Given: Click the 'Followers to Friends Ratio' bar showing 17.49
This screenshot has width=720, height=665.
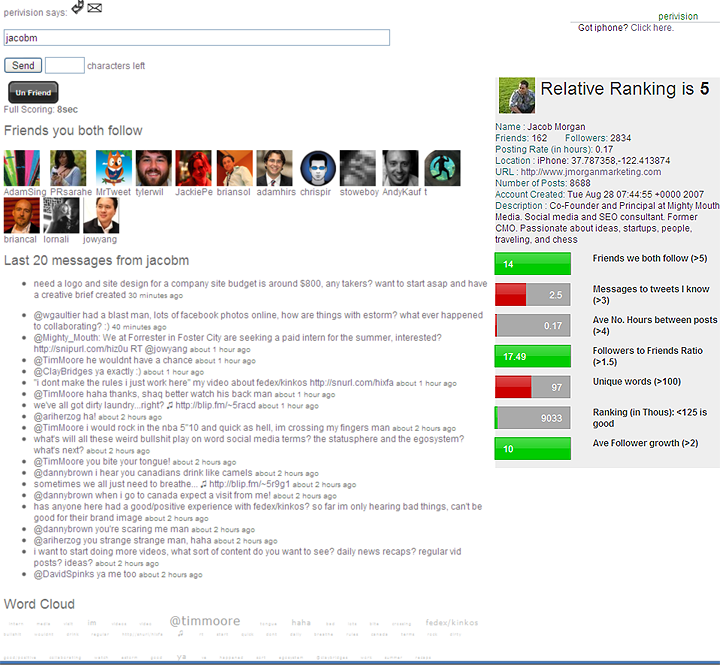Looking at the screenshot, I should 533,356.
